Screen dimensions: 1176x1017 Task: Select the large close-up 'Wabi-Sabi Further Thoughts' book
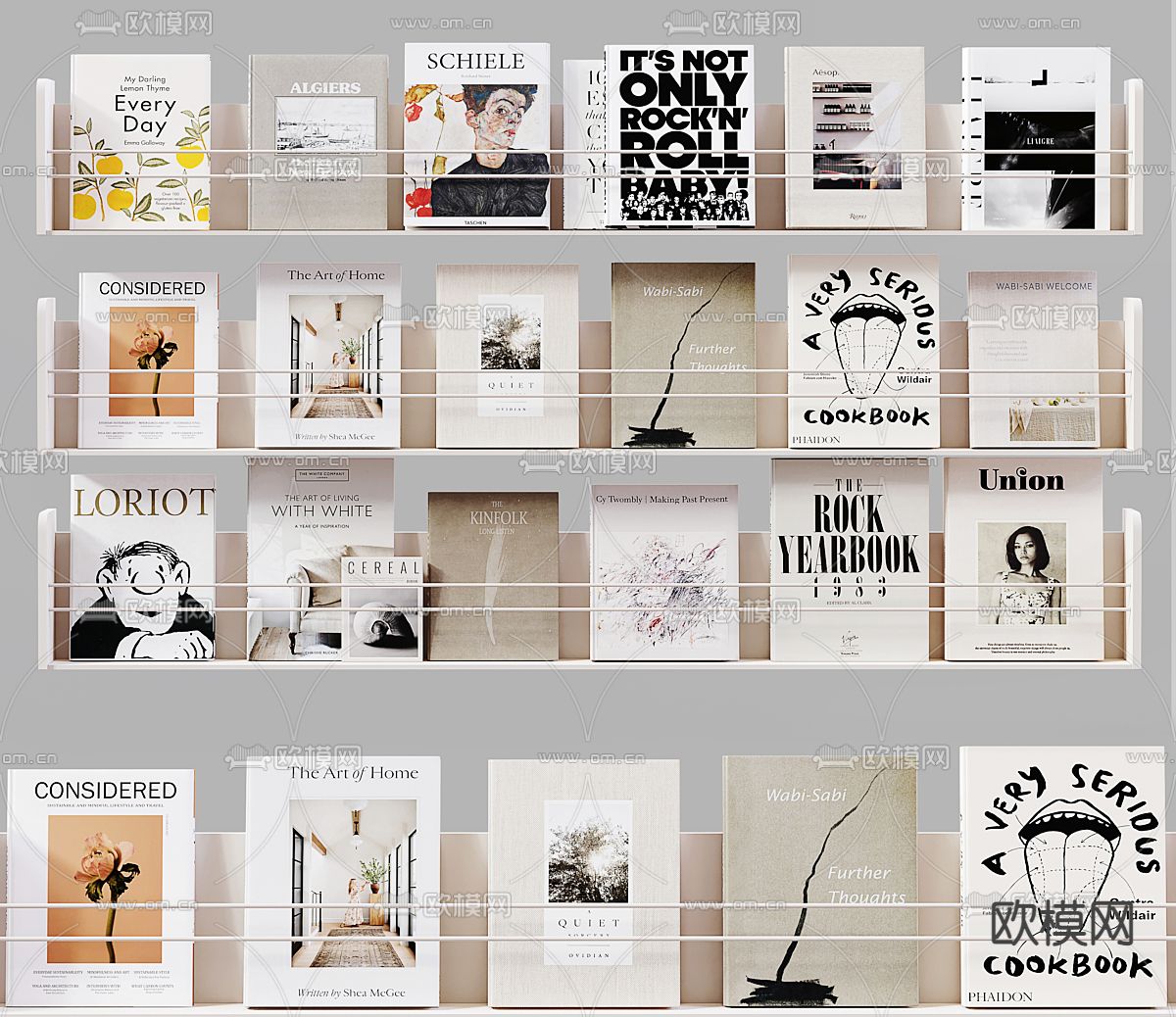(x=820, y=882)
